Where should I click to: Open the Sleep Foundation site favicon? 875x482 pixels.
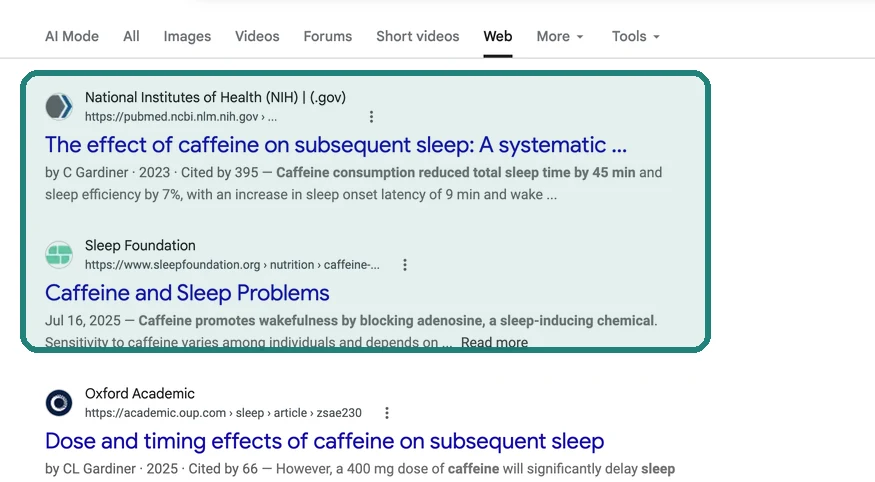[x=59, y=255]
